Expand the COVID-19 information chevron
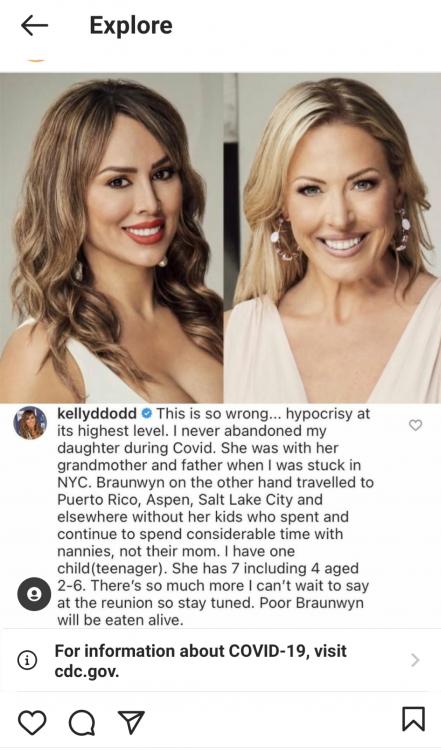The image size is (441, 750). 415,661
